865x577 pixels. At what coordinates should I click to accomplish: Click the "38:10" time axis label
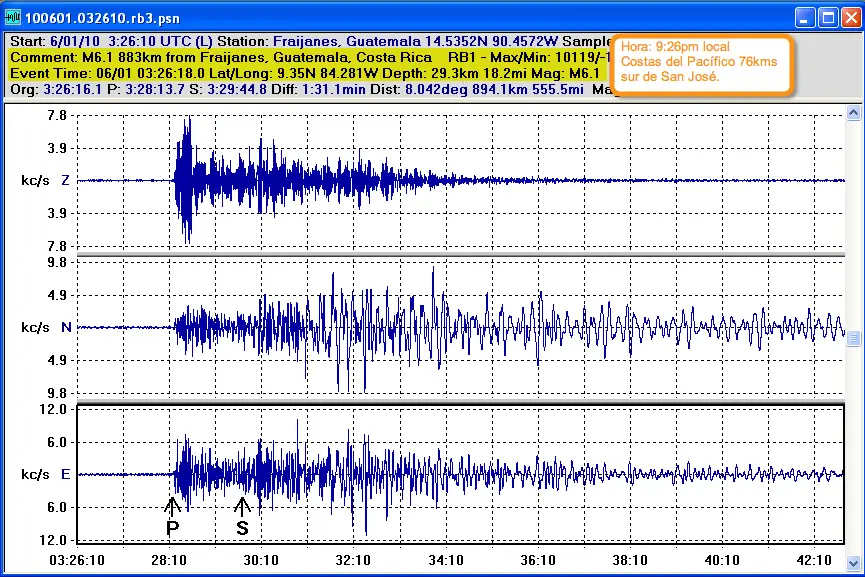coord(630,560)
